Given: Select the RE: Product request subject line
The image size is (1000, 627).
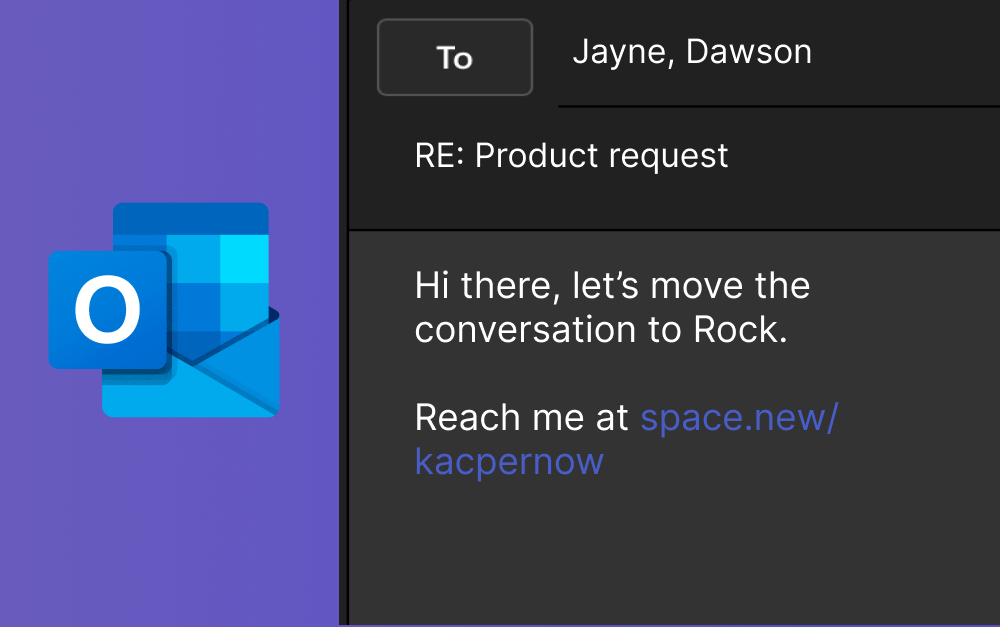Looking at the screenshot, I should click(571, 157).
